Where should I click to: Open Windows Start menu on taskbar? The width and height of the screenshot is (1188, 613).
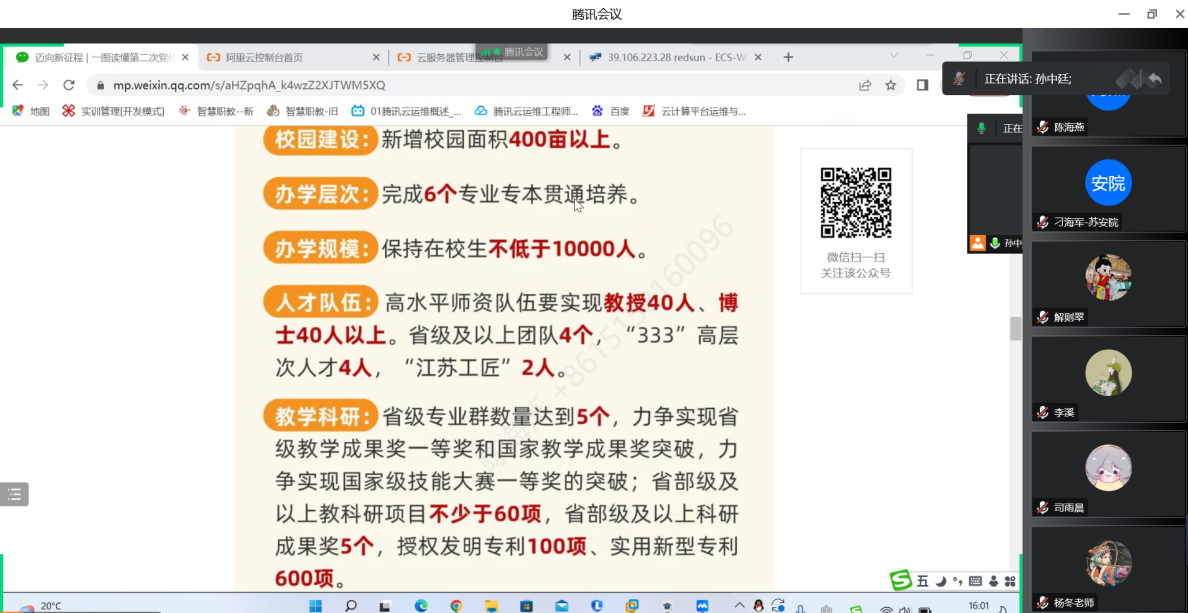point(315,605)
